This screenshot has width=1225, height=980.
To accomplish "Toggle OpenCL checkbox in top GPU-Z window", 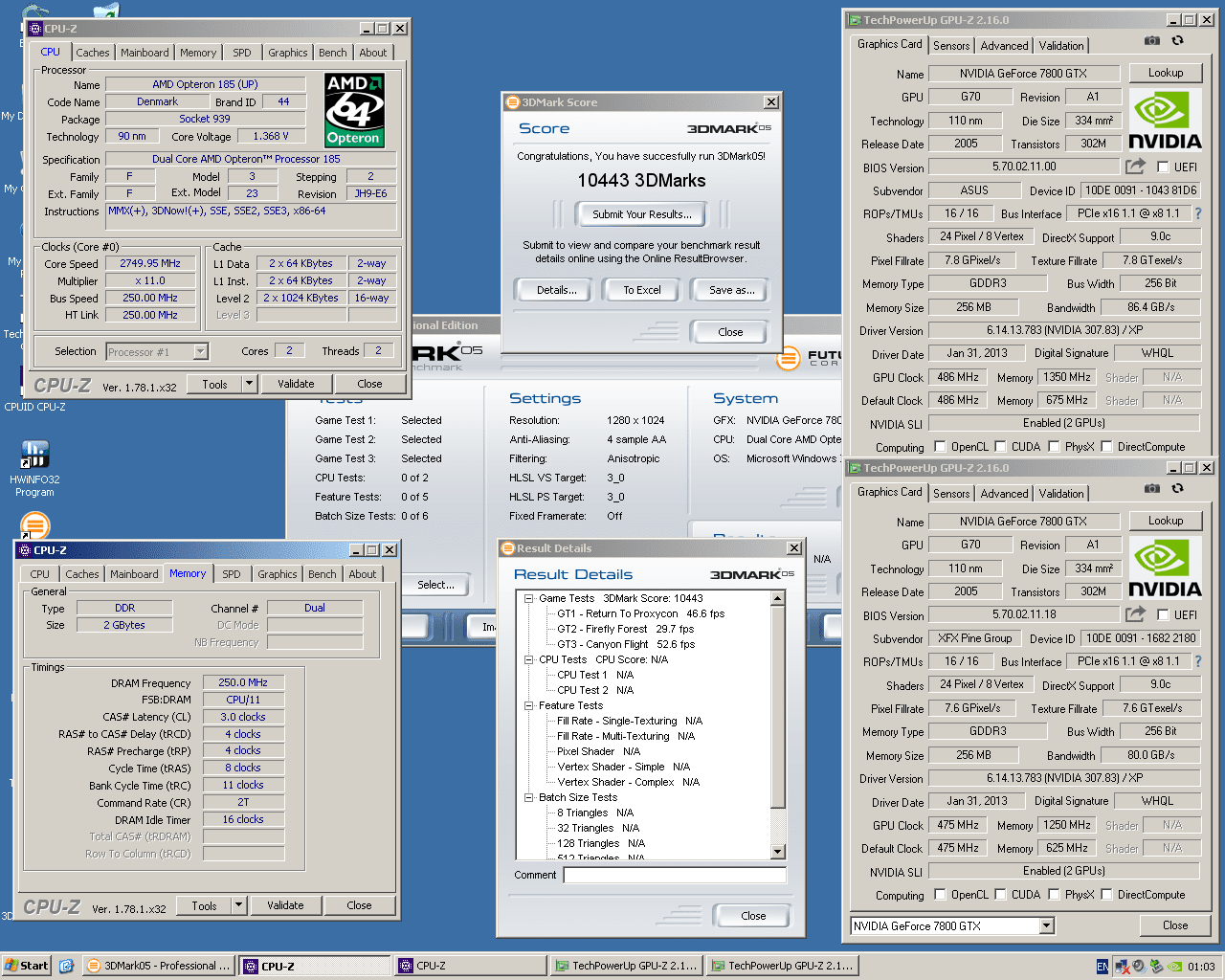I will pos(940,446).
